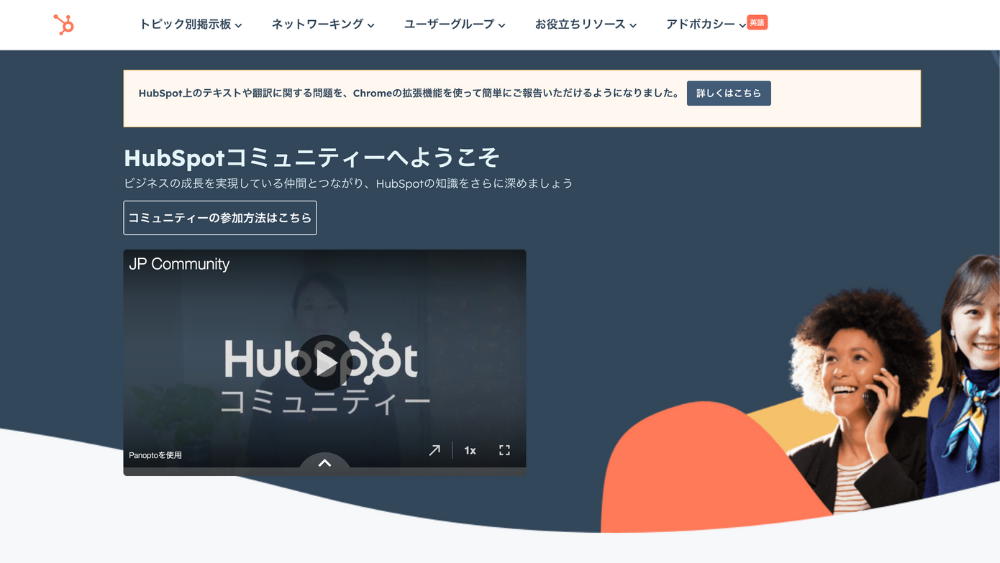The width and height of the screenshot is (1000, 563).
Task: Click the 英語 badge
Action: tap(757, 22)
